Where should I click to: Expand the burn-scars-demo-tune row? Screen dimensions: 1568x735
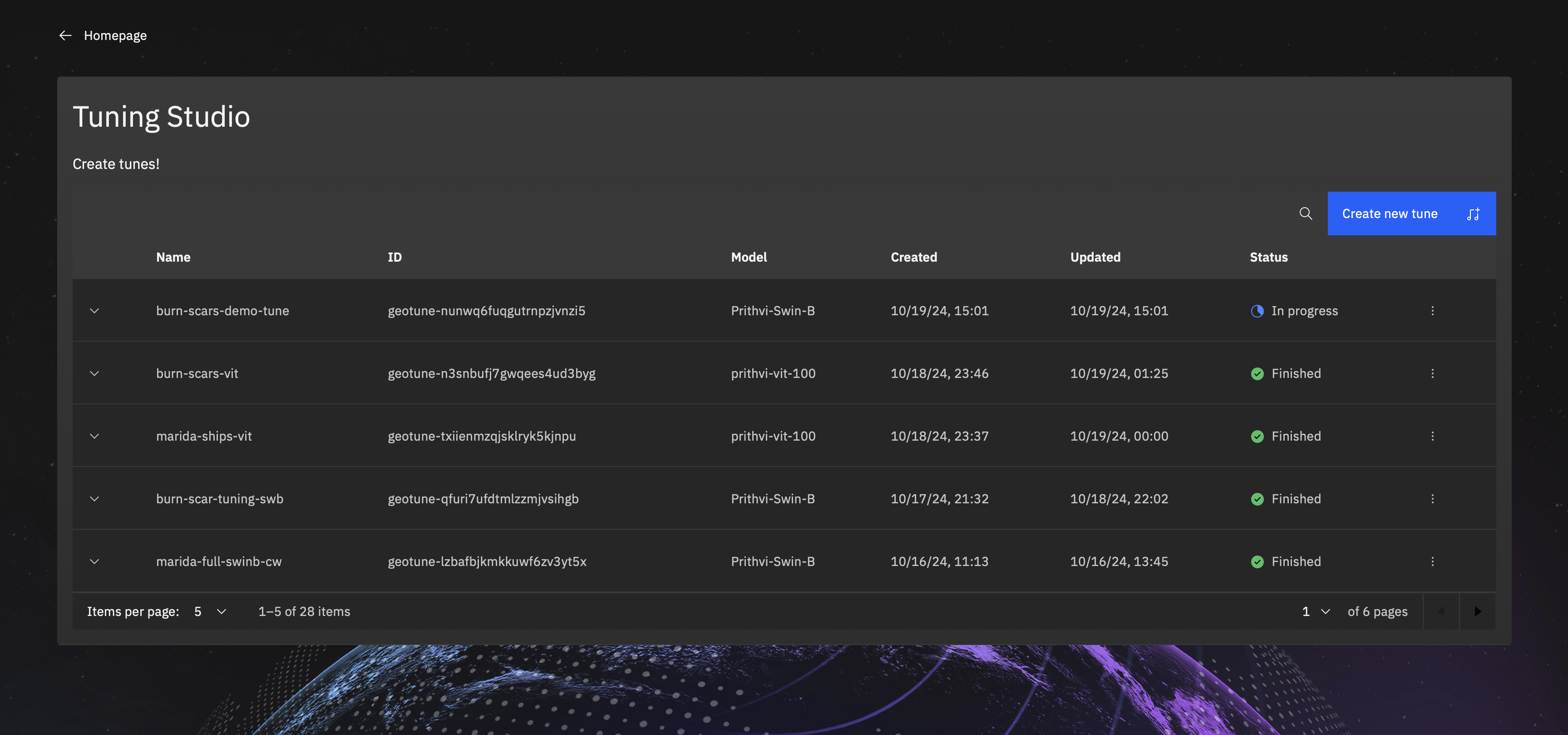[x=94, y=311]
